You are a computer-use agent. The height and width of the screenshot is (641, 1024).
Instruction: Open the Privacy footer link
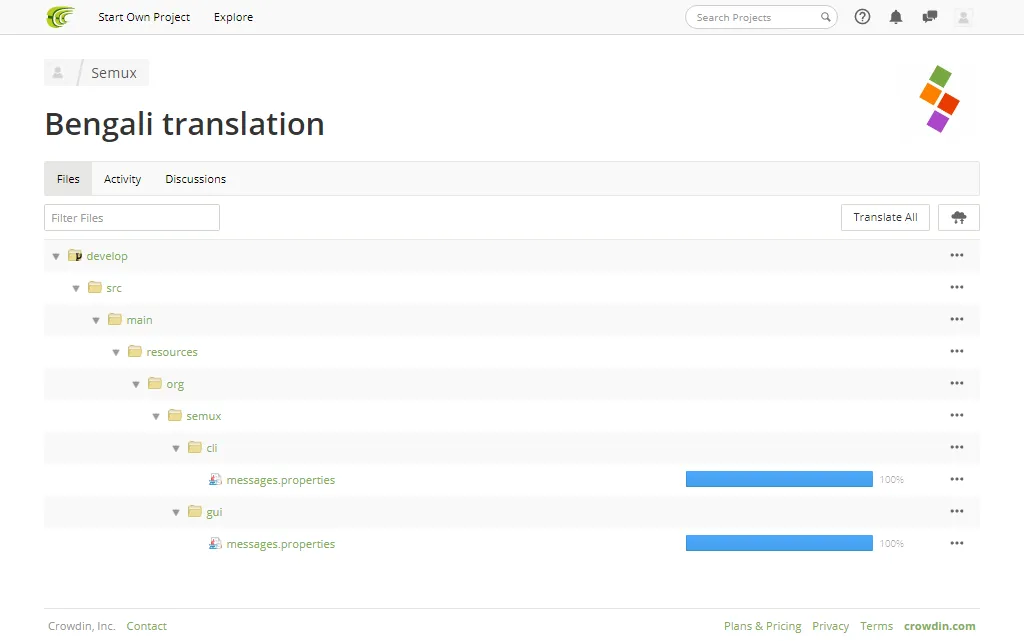[830, 626]
